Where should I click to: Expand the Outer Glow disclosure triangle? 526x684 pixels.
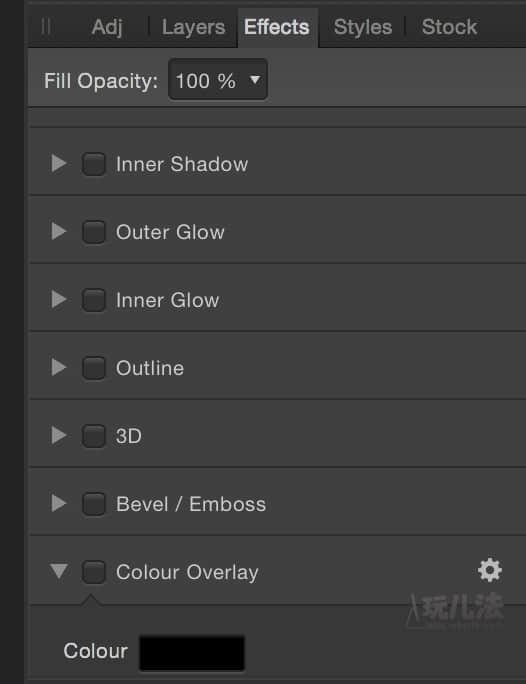58,231
